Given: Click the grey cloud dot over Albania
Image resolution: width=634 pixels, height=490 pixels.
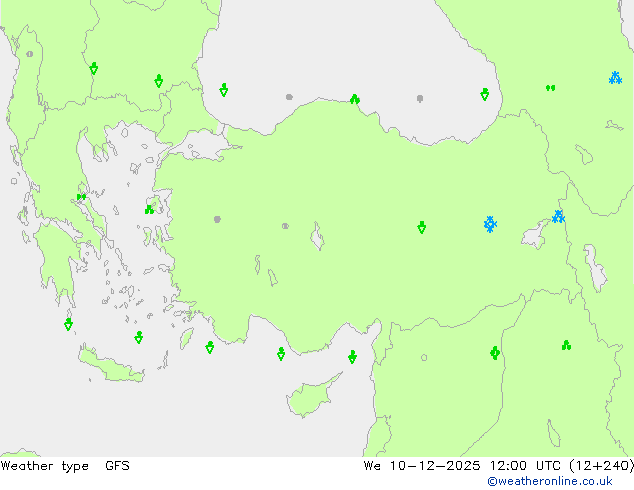Looking at the screenshot, I should pyautogui.click(x=30, y=54).
